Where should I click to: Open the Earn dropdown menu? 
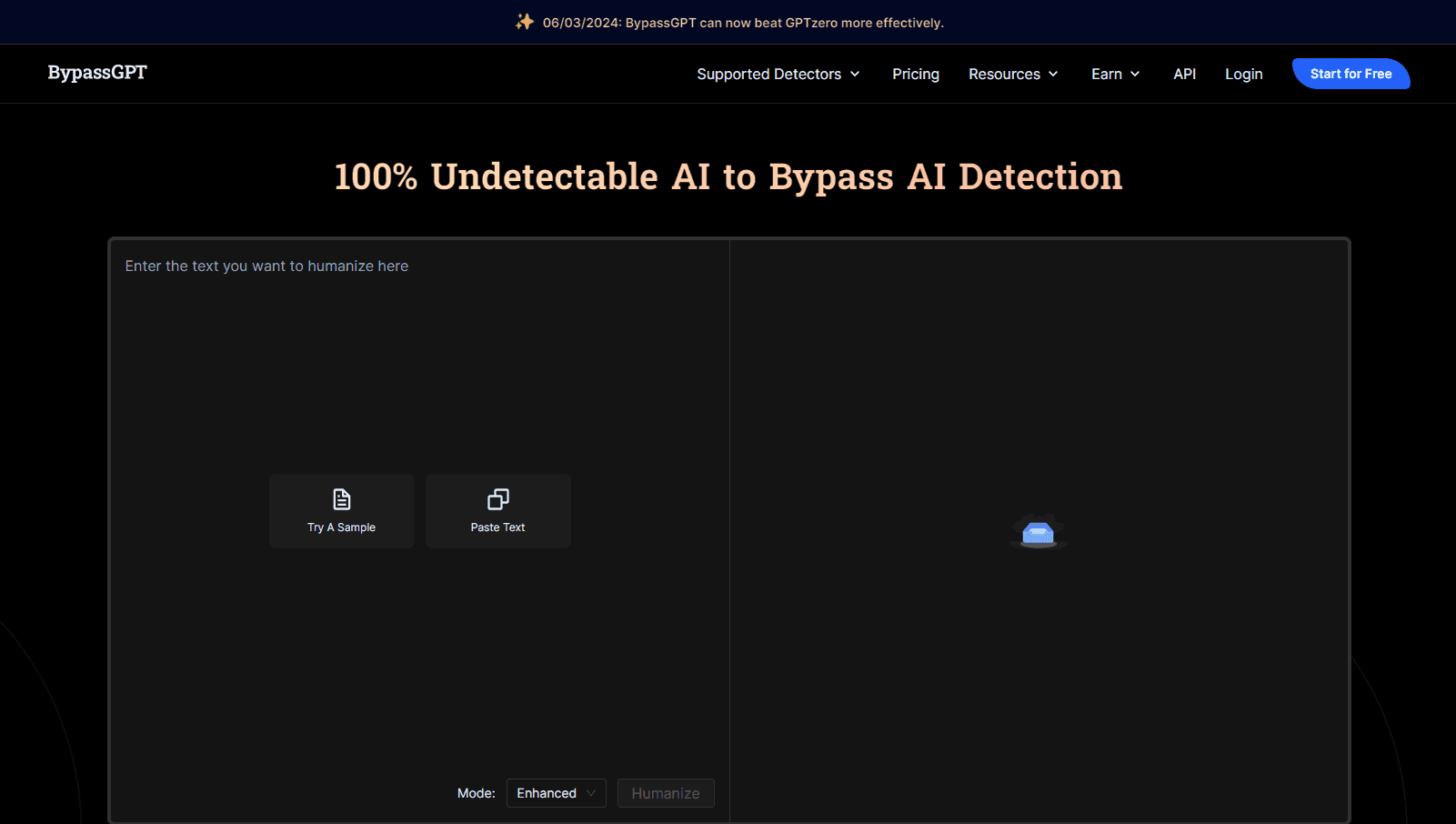pyautogui.click(x=1107, y=75)
